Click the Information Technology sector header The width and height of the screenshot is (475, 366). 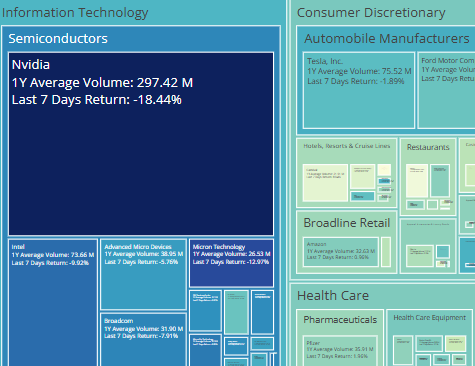[x=75, y=13]
